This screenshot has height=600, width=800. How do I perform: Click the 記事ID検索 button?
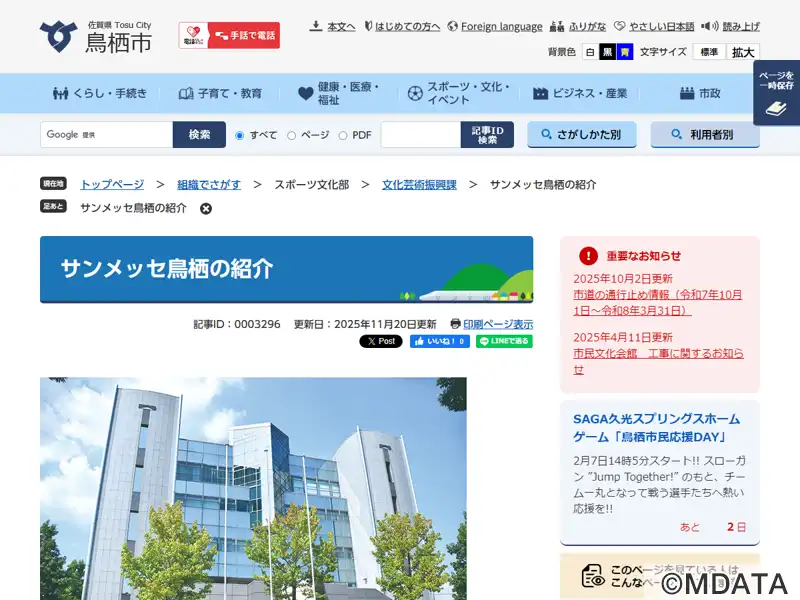(487, 135)
